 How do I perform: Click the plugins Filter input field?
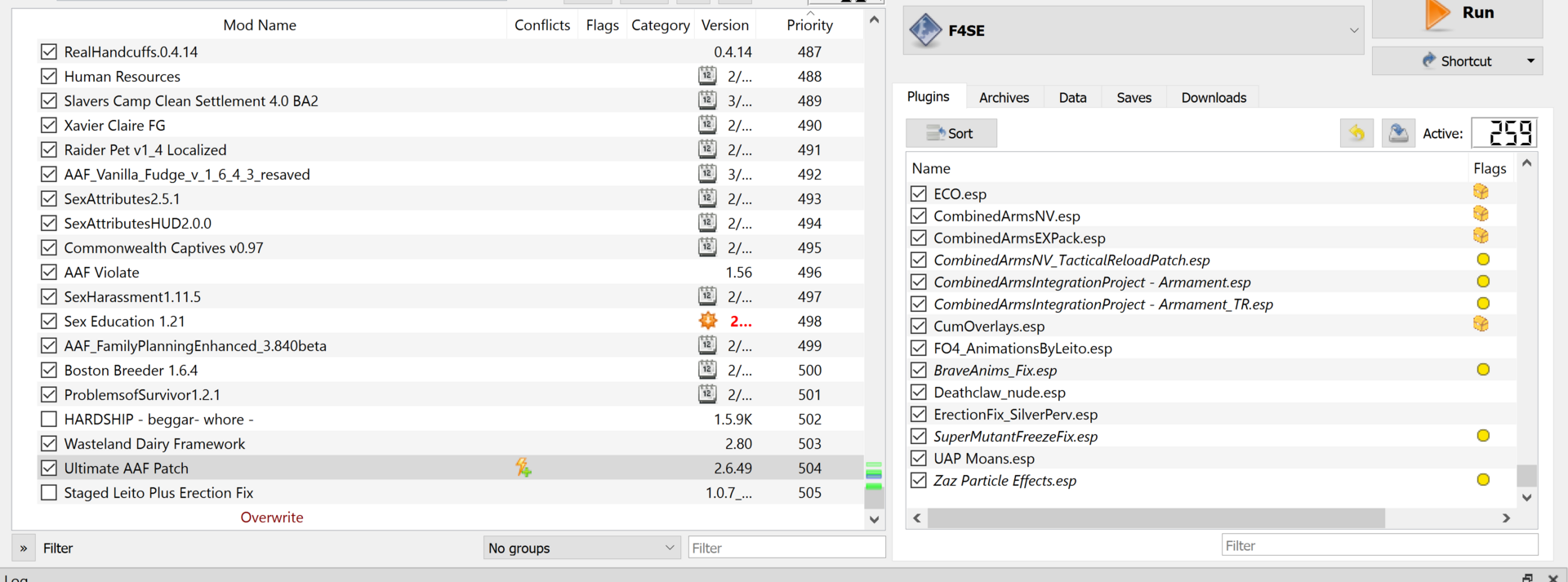1379,545
